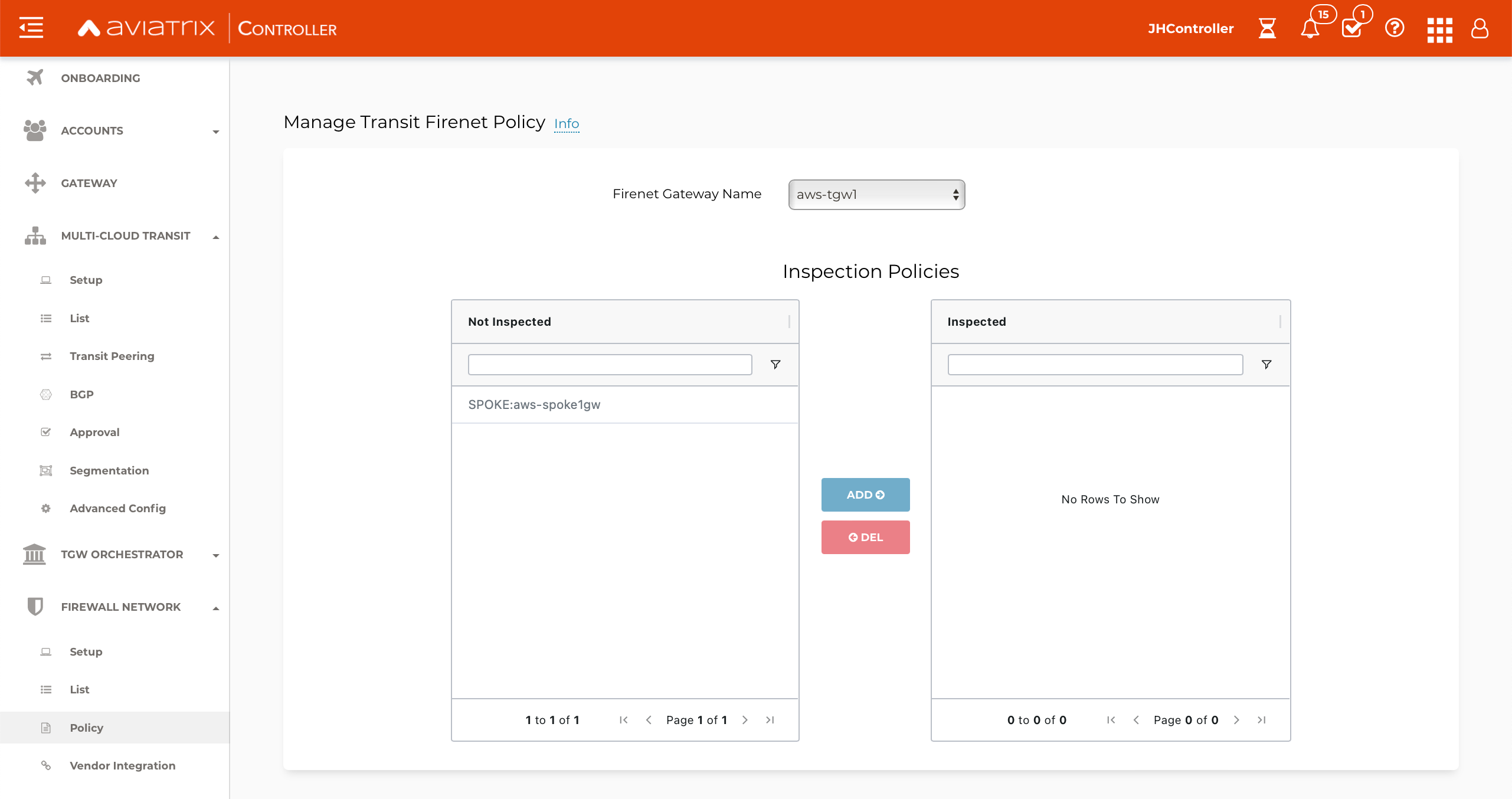Click the hourglass status icon in the header
The height and width of the screenshot is (799, 1512).
(1266, 28)
